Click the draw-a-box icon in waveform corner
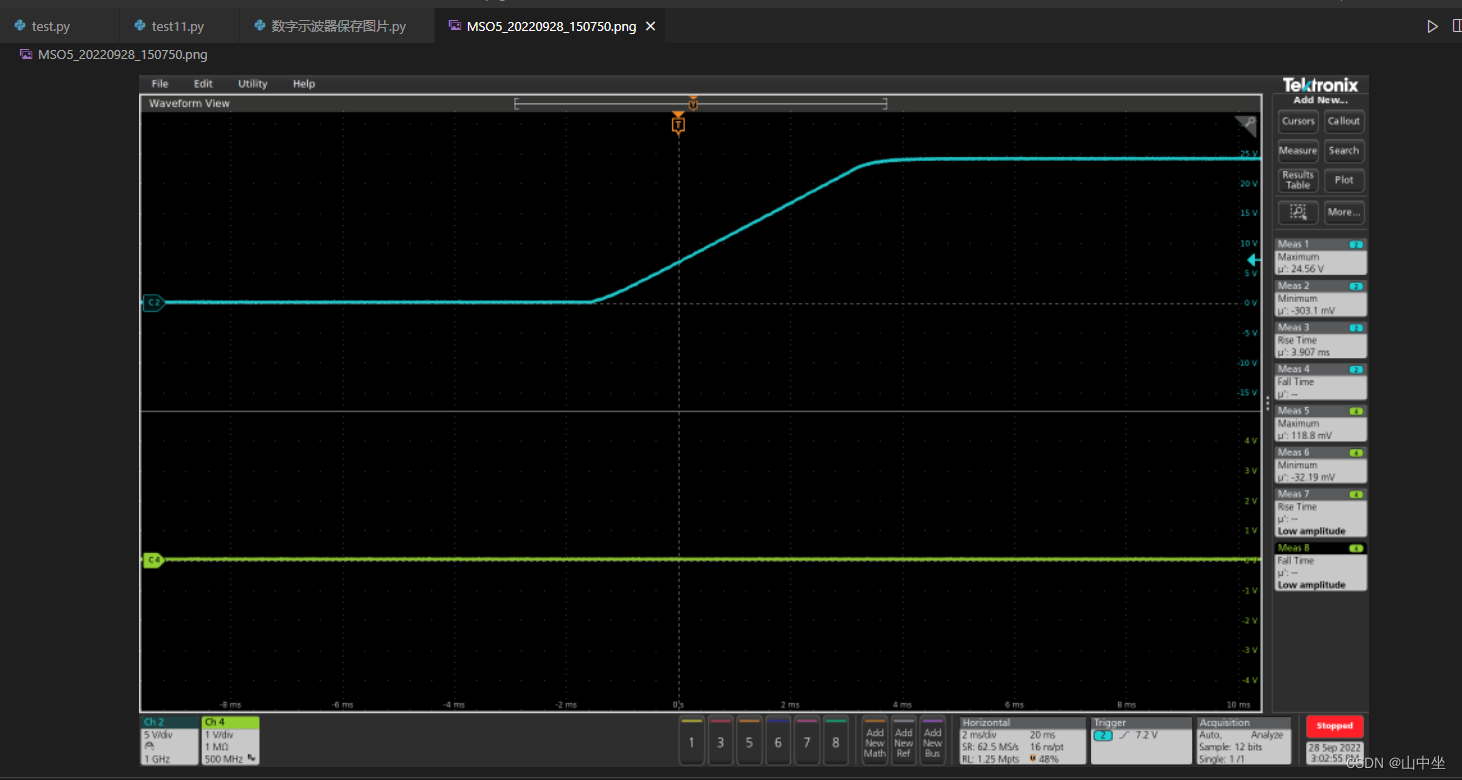This screenshot has width=1462, height=780. tap(1245, 125)
